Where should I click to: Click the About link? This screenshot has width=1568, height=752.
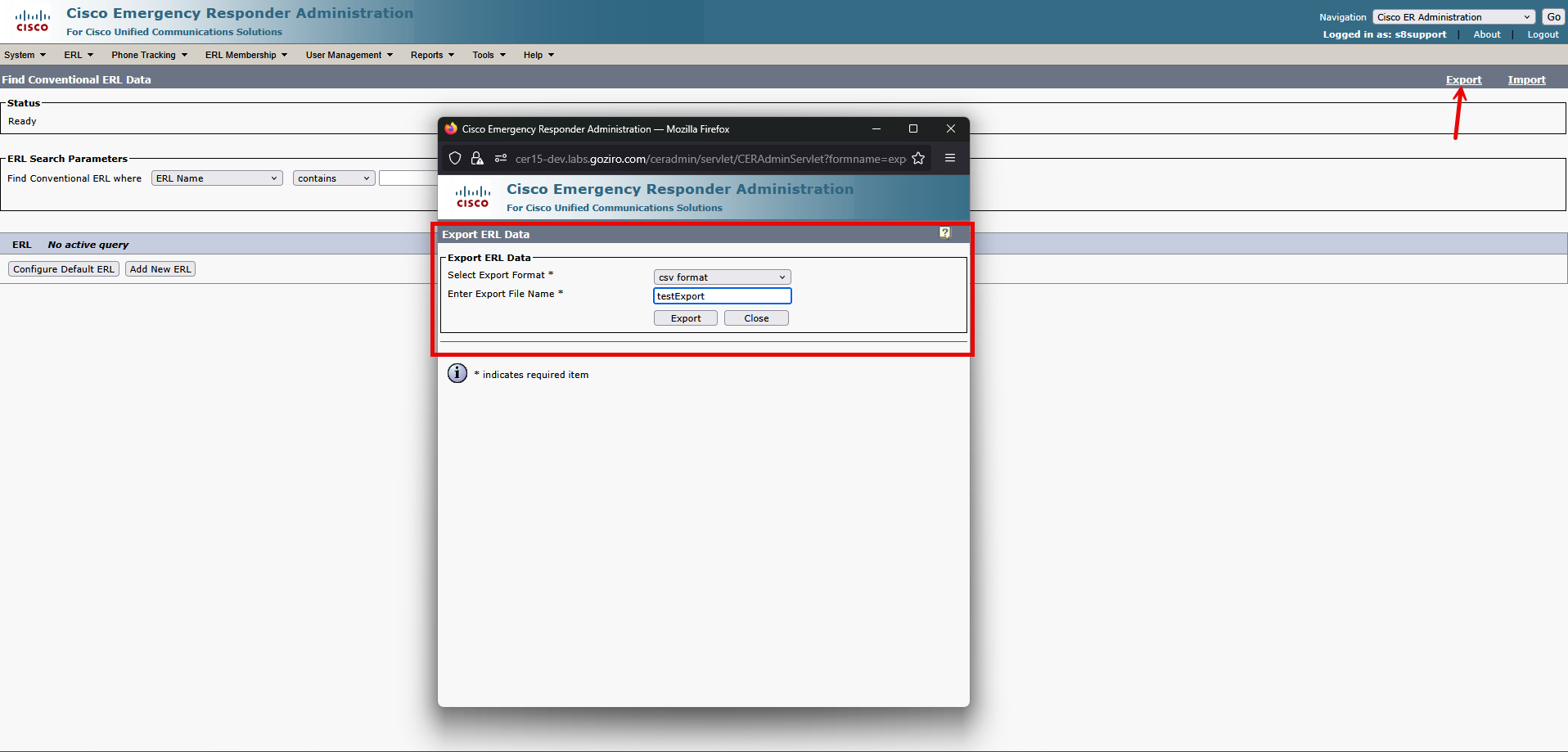(x=1487, y=34)
